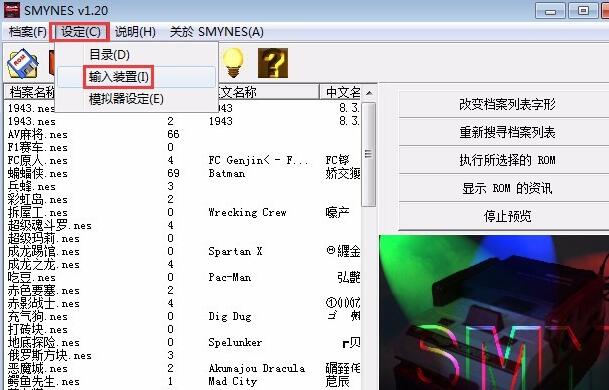Click the SMYNES preview image
This screenshot has height=390, width=609.
494,312
